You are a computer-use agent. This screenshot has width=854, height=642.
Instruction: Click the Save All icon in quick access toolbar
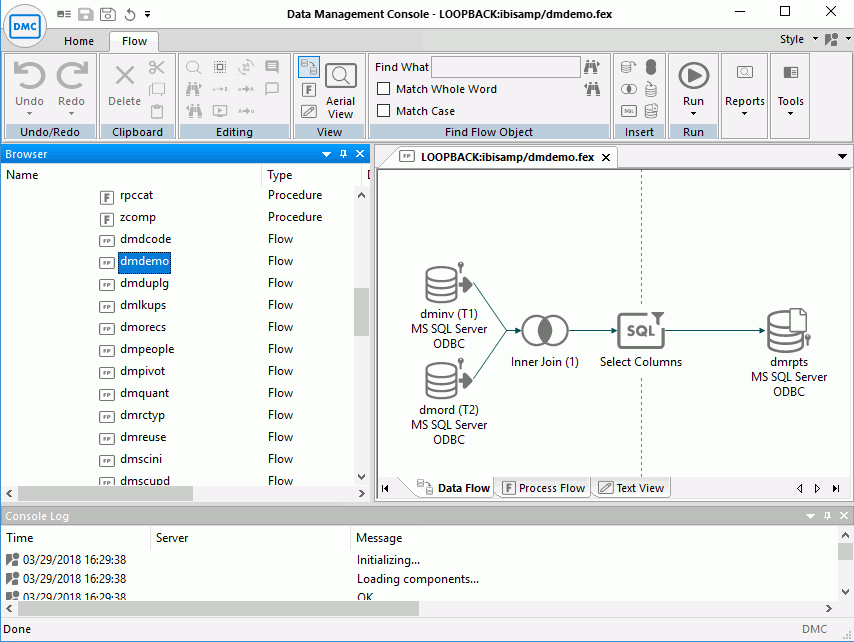click(x=108, y=14)
